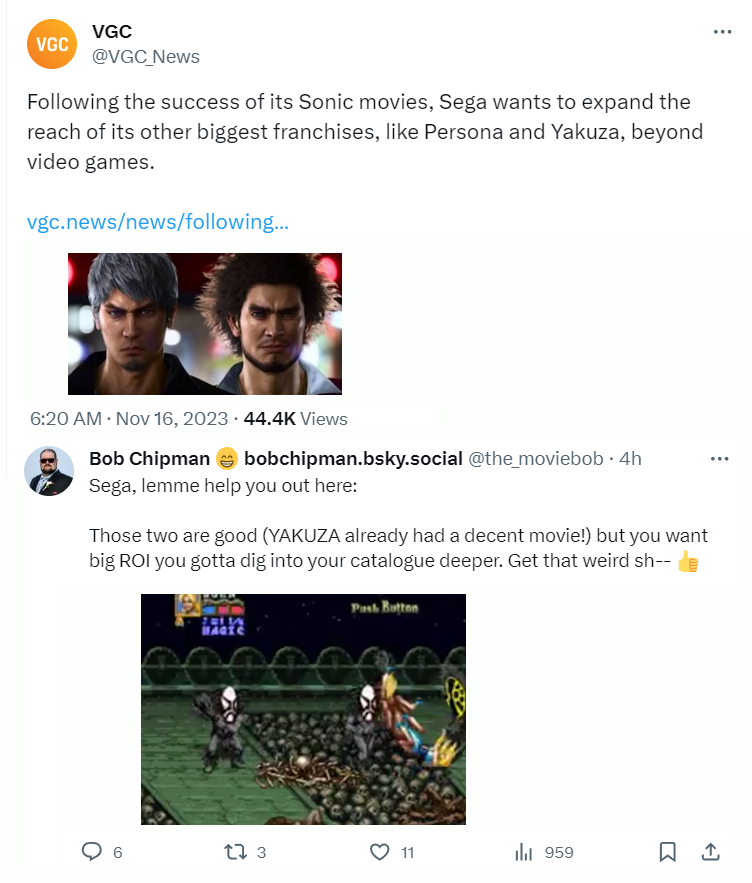Click the 44.4K Views count
Screen dimensions: 752x883
pyautogui.click(x=296, y=418)
